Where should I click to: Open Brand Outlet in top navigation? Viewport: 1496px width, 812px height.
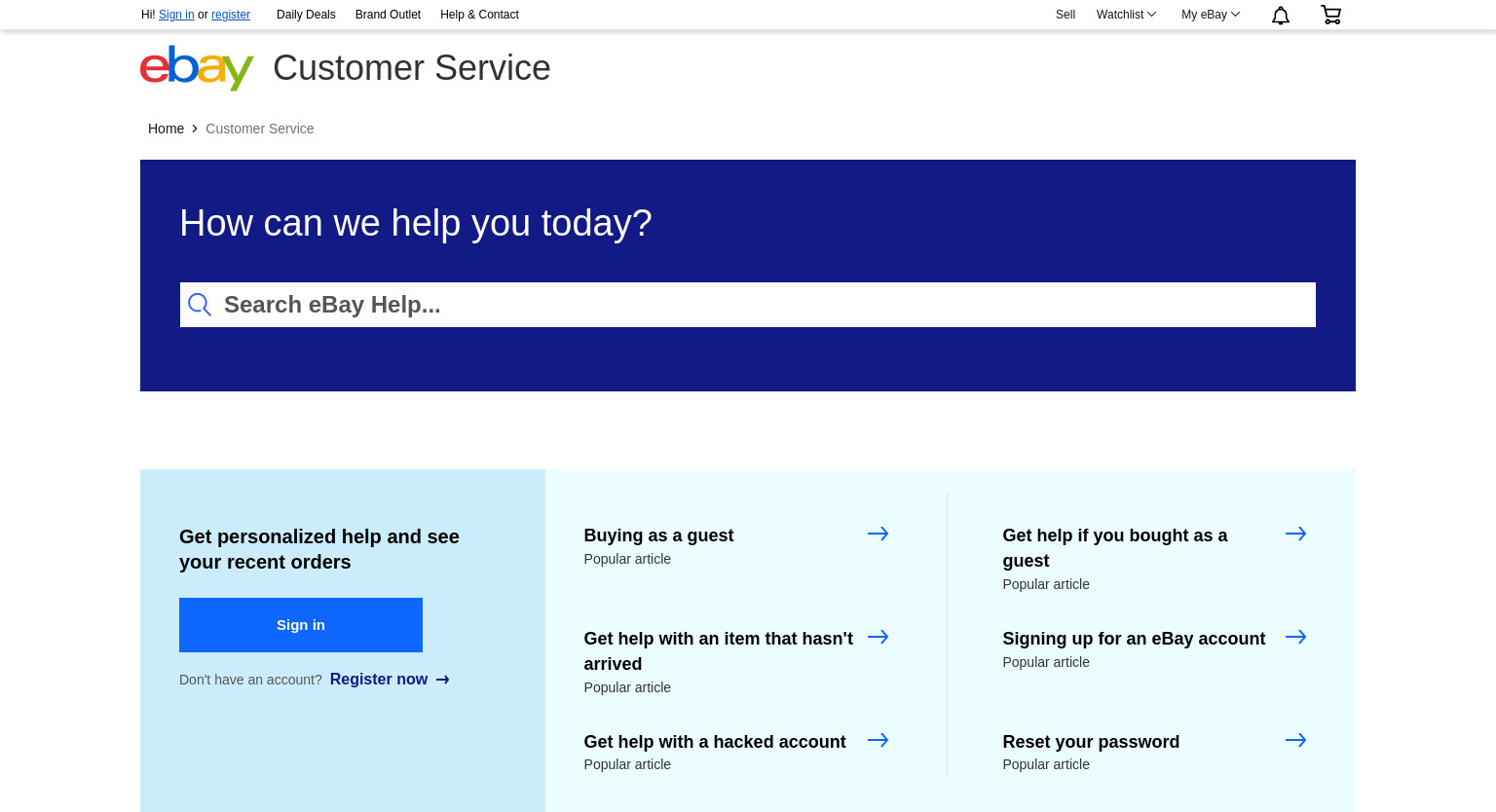pyautogui.click(x=388, y=15)
